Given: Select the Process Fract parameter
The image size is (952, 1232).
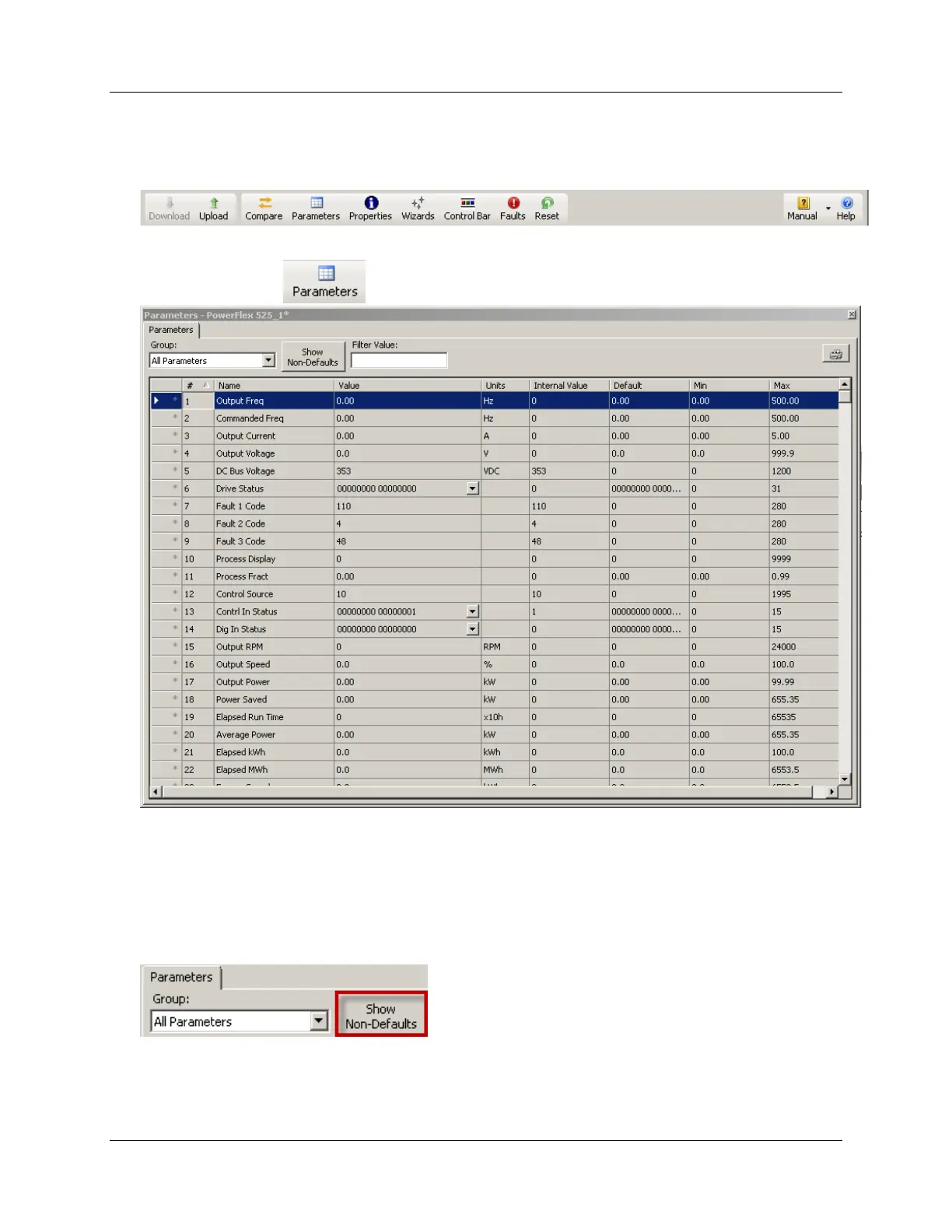Looking at the screenshot, I should [242, 576].
